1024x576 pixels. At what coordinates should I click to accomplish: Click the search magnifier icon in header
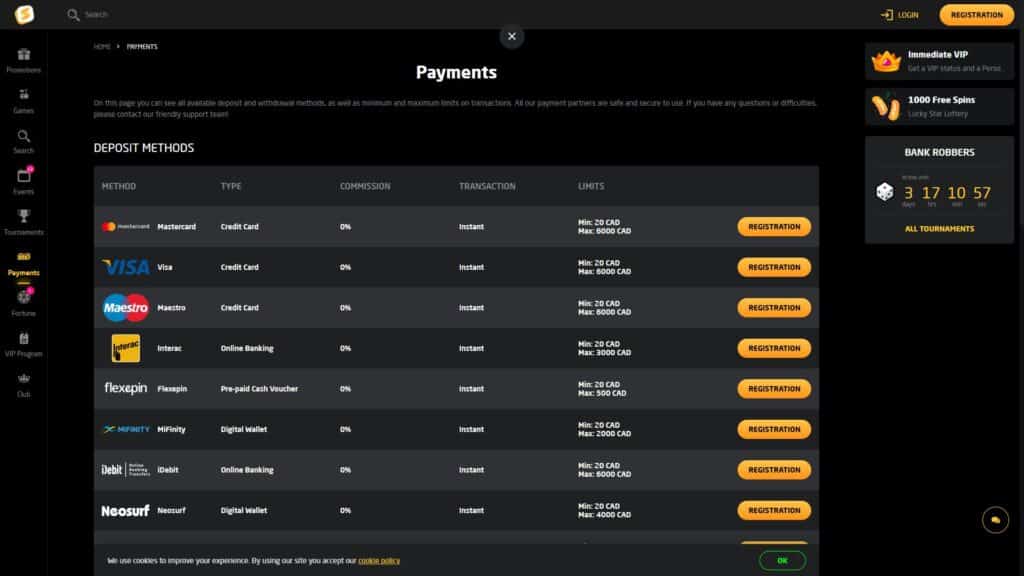pos(73,14)
